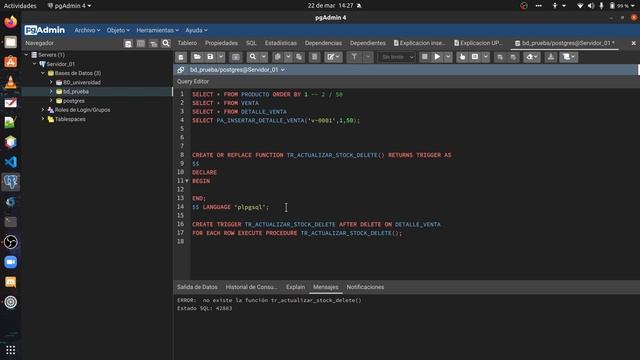Viewport: 640px width, 360px height.
Task: Open the macros icon at toolbar end
Action: click(x=569, y=57)
